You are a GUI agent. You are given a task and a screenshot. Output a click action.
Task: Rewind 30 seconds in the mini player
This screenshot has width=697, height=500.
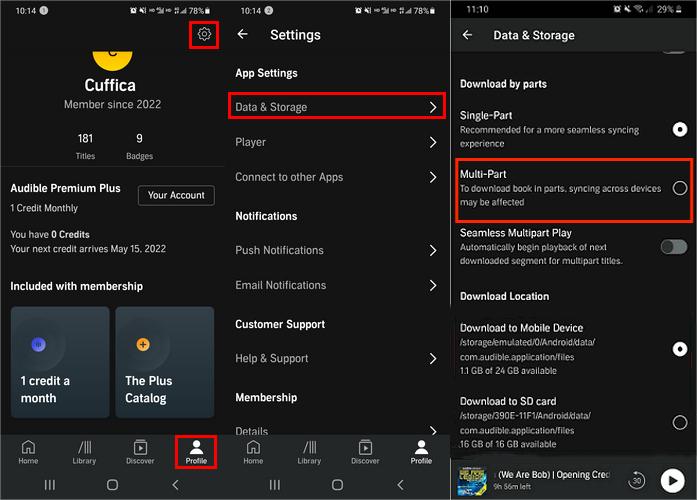pyautogui.click(x=637, y=480)
